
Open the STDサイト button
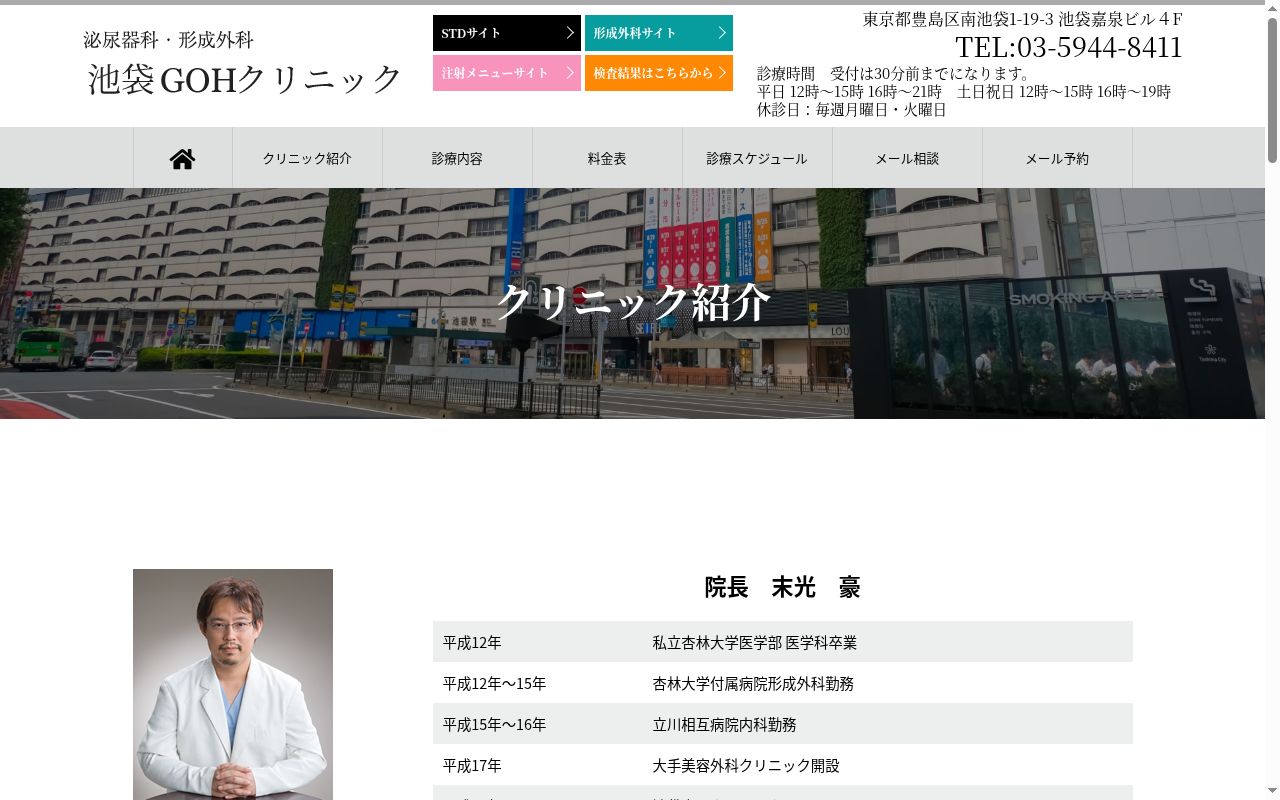[507, 33]
